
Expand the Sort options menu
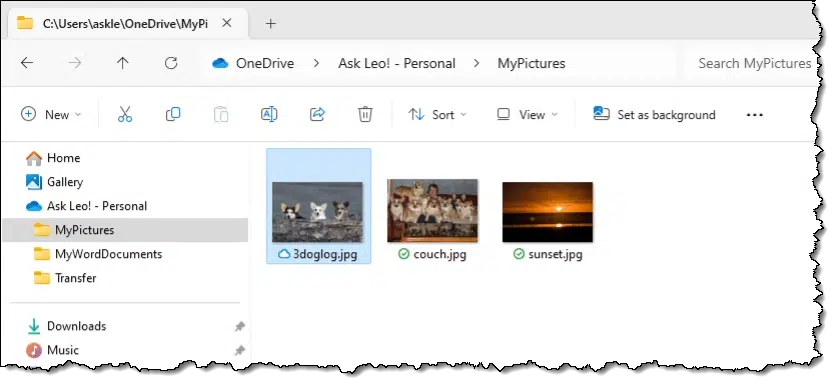click(437, 114)
